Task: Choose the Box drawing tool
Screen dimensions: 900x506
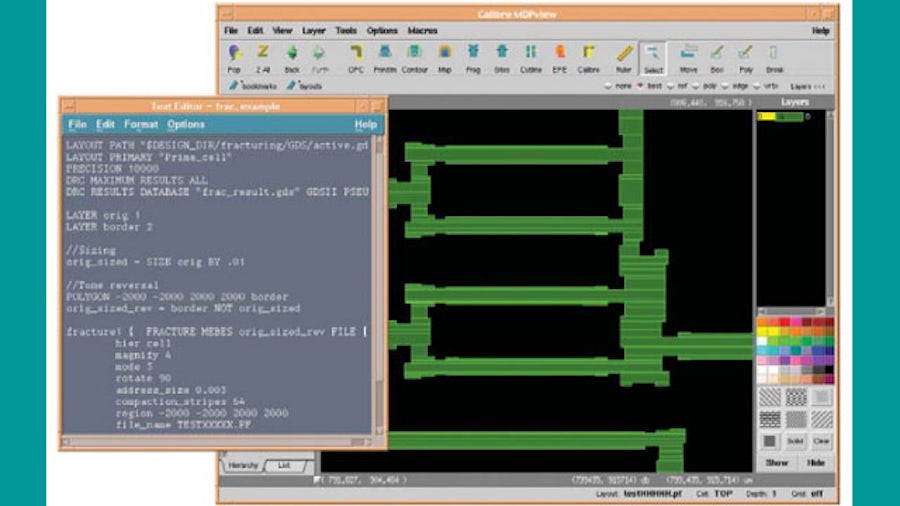Action: (x=717, y=59)
